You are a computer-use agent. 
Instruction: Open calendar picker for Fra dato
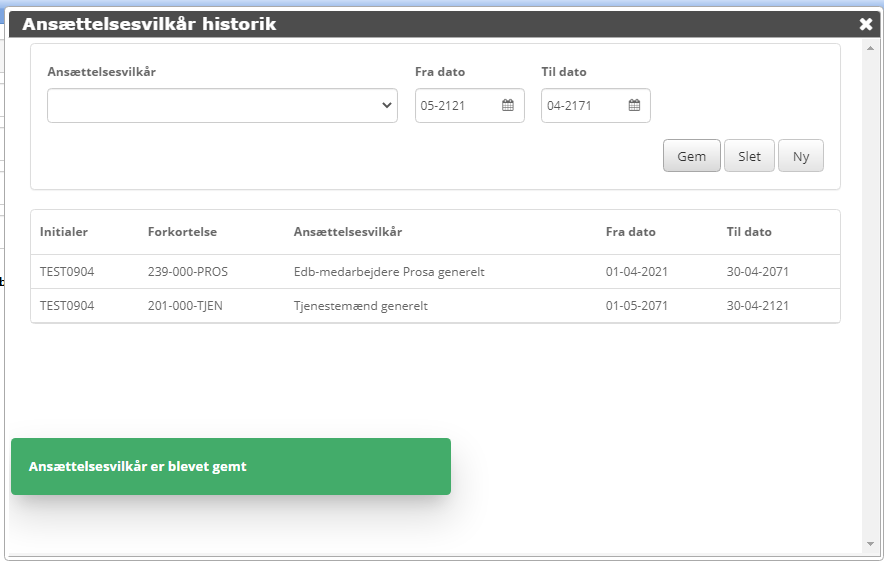508,106
